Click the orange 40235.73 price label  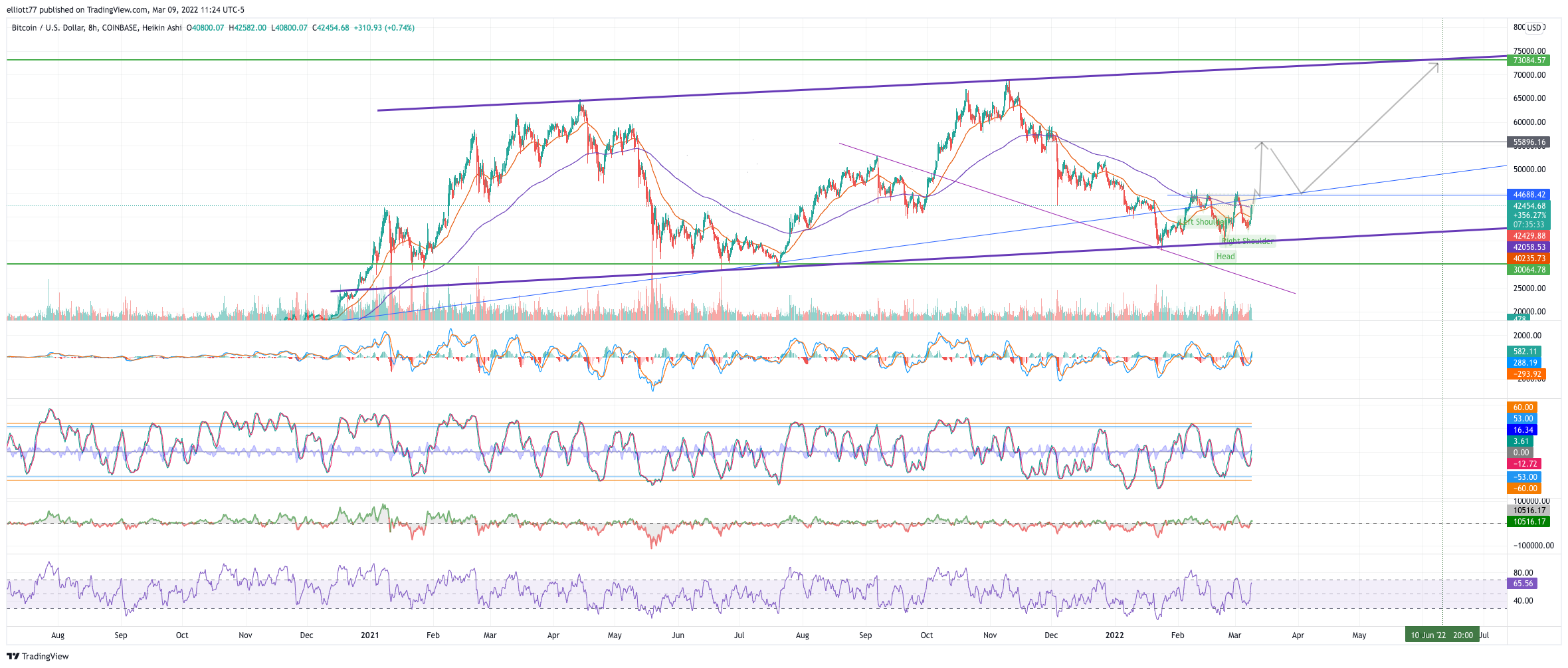click(1528, 259)
